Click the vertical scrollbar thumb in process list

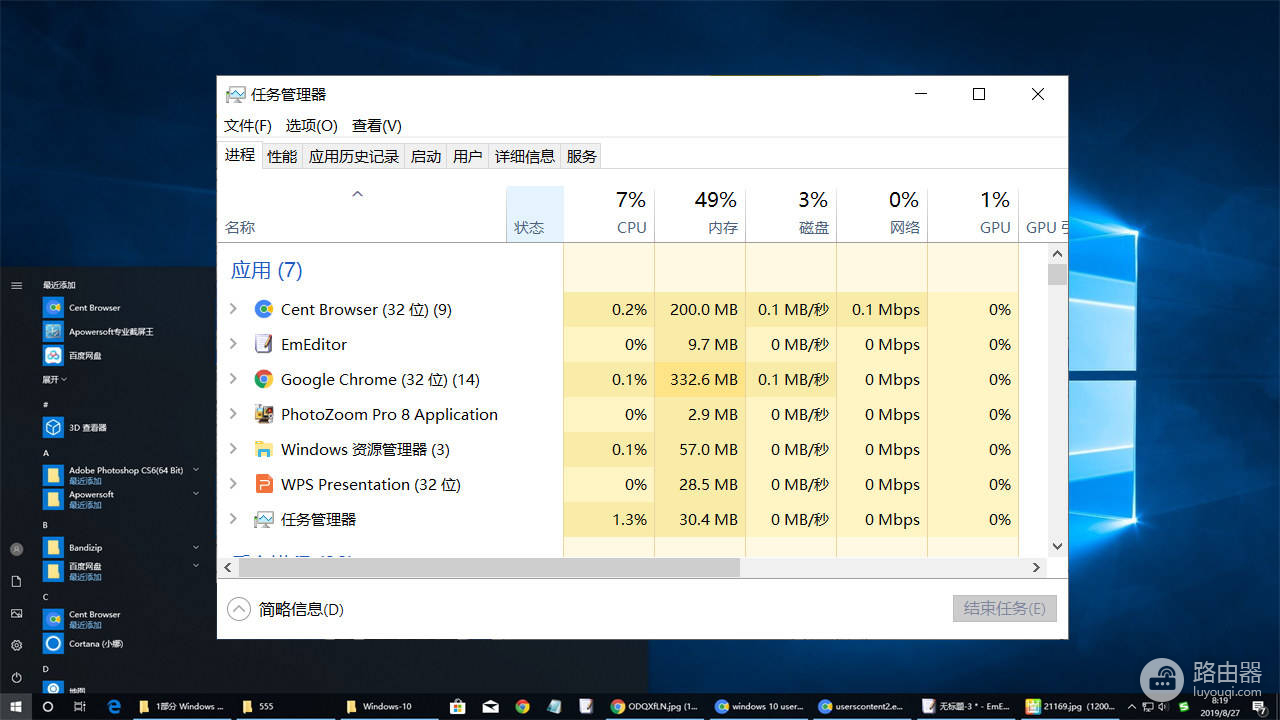1057,275
